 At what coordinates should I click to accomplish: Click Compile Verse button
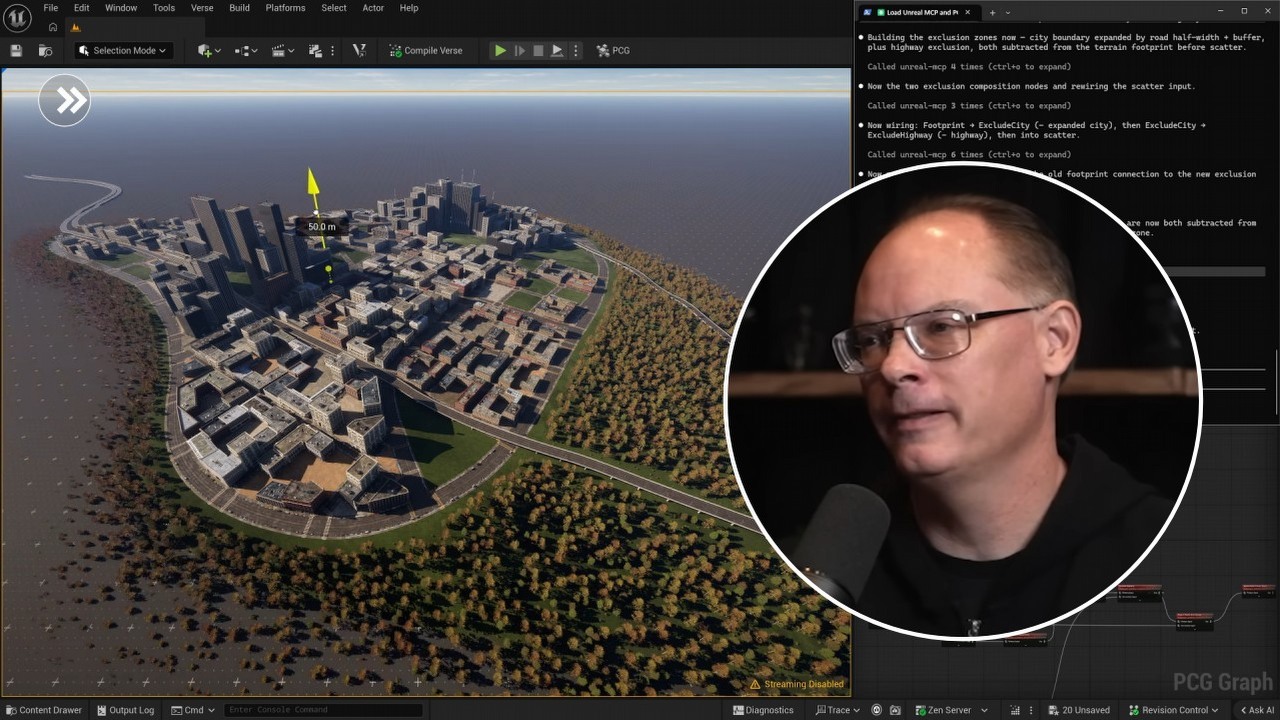pos(426,50)
